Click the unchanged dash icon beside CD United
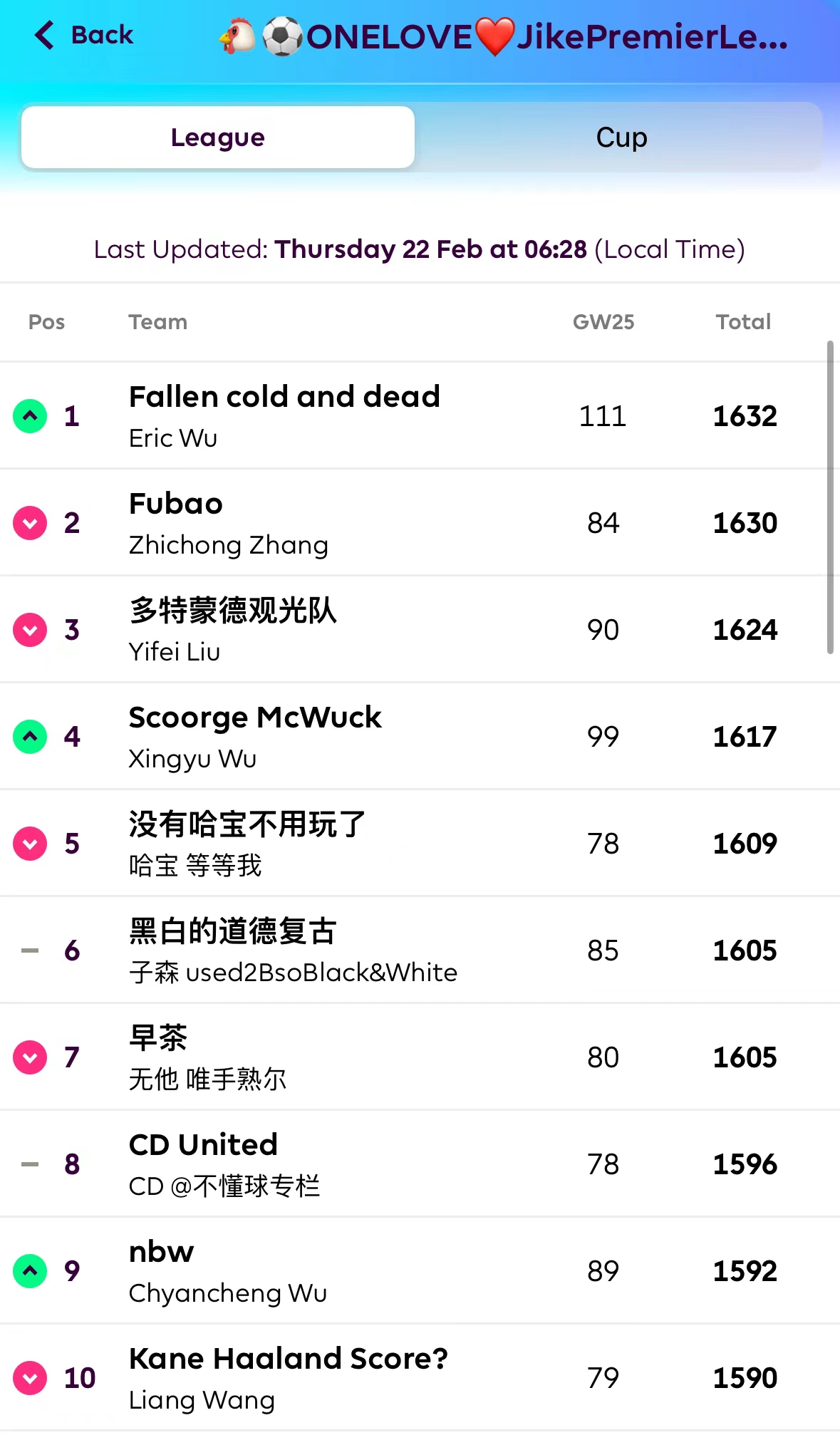Viewport: 840px width, 1440px height. tap(30, 1164)
